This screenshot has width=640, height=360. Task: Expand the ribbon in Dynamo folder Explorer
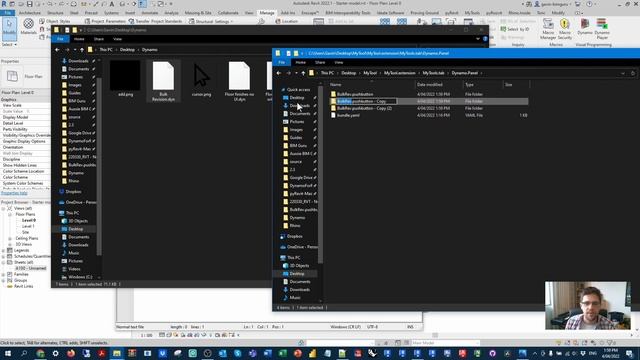[478, 39]
